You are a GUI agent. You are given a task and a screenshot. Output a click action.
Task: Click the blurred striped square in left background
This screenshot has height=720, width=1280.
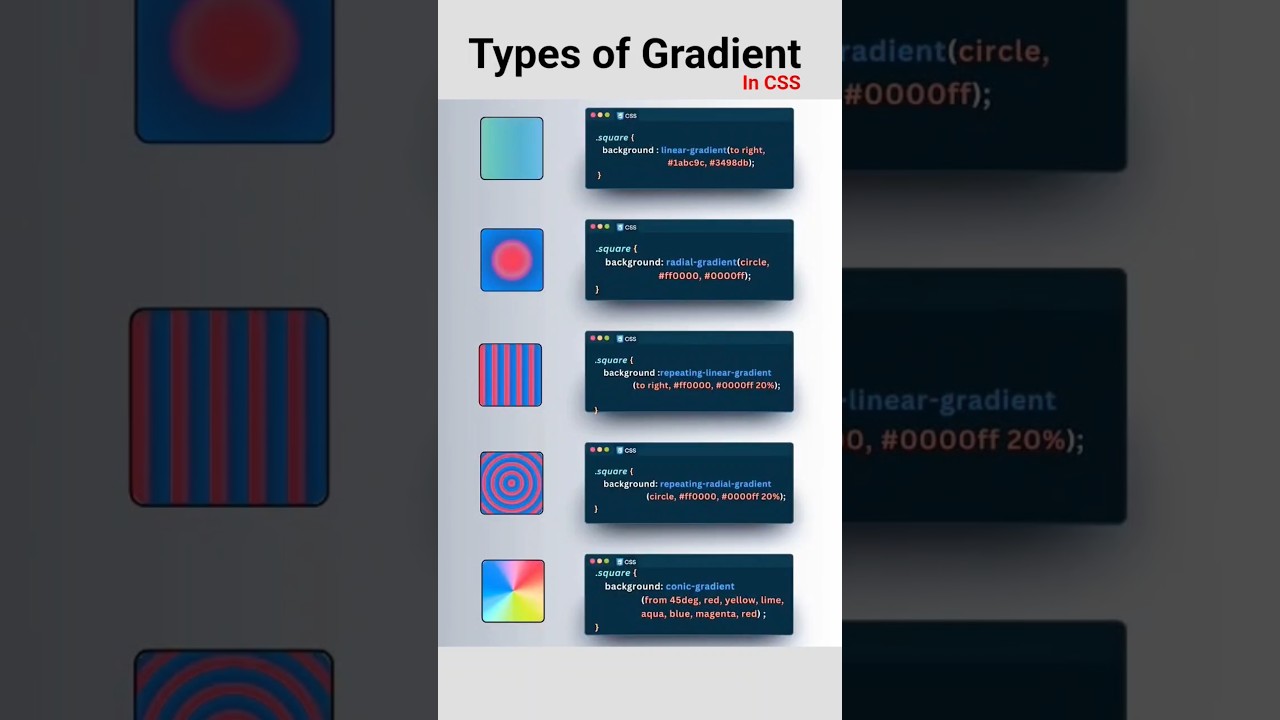(229, 407)
